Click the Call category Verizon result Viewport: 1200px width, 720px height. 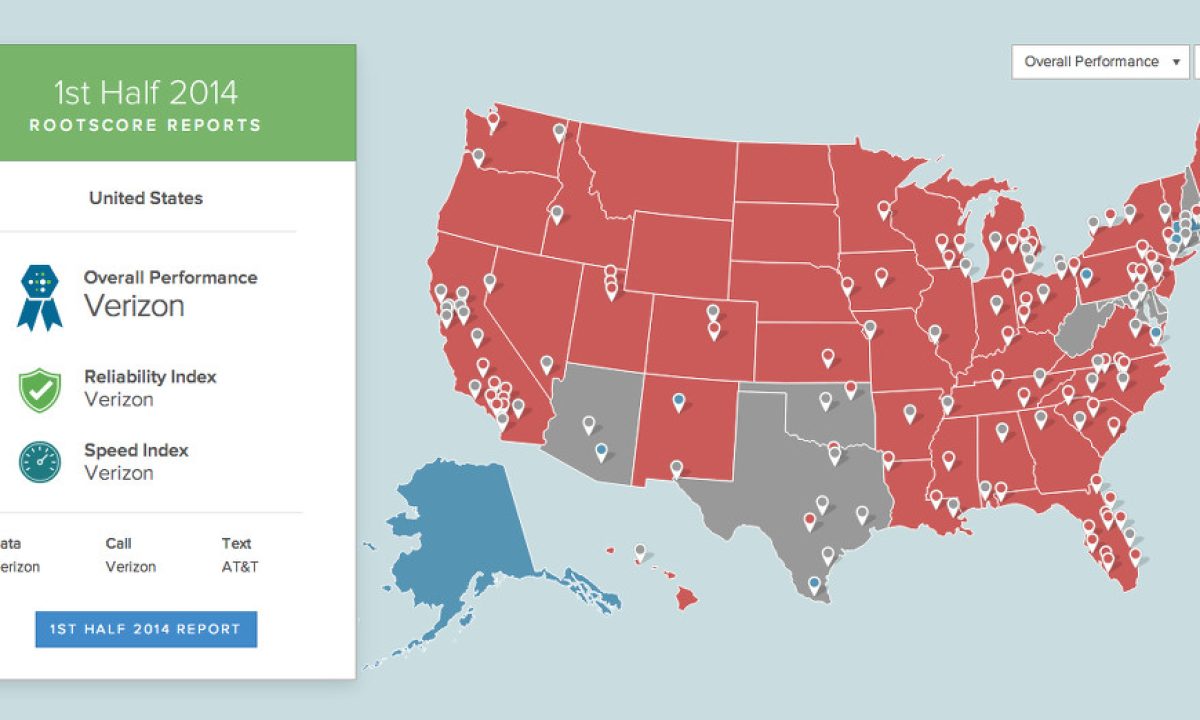point(131,567)
